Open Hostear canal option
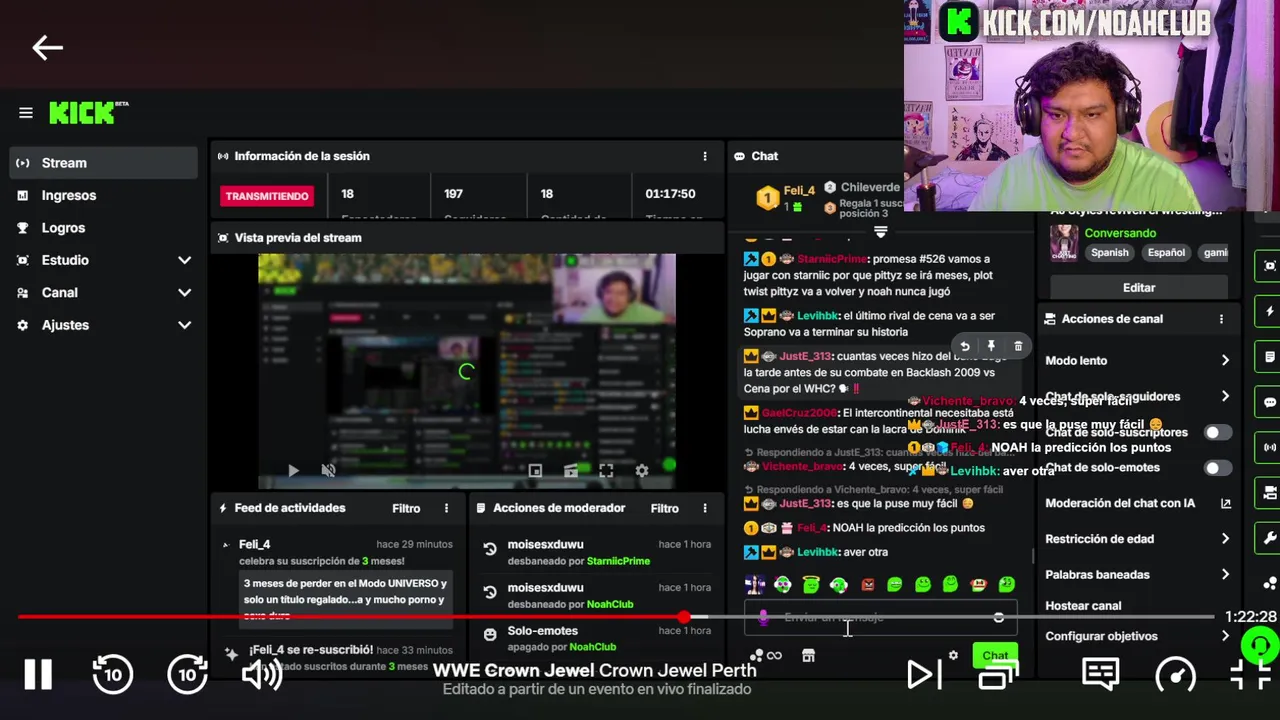 [x=1083, y=606]
